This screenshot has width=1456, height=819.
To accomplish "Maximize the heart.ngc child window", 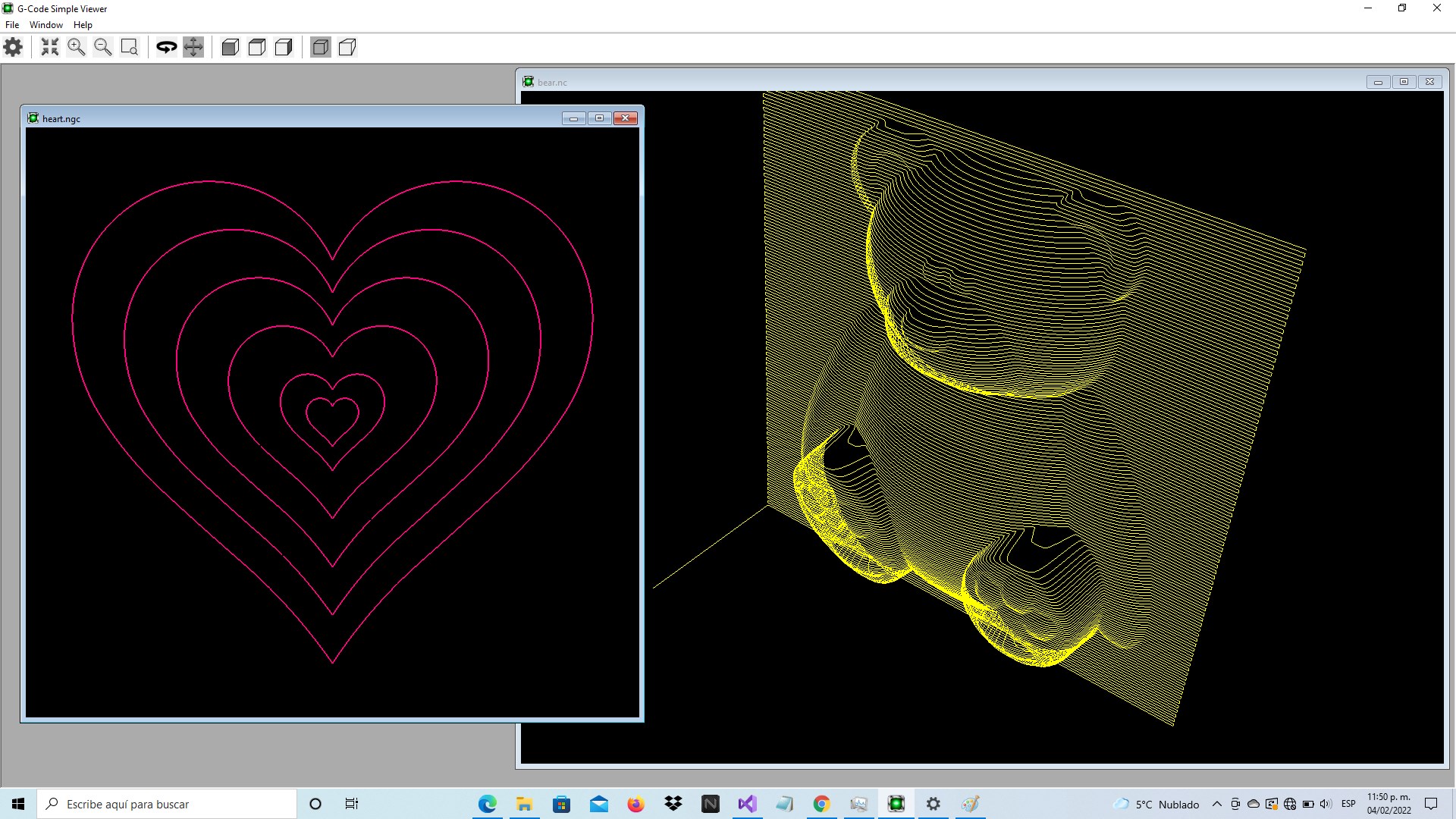I will [x=599, y=118].
